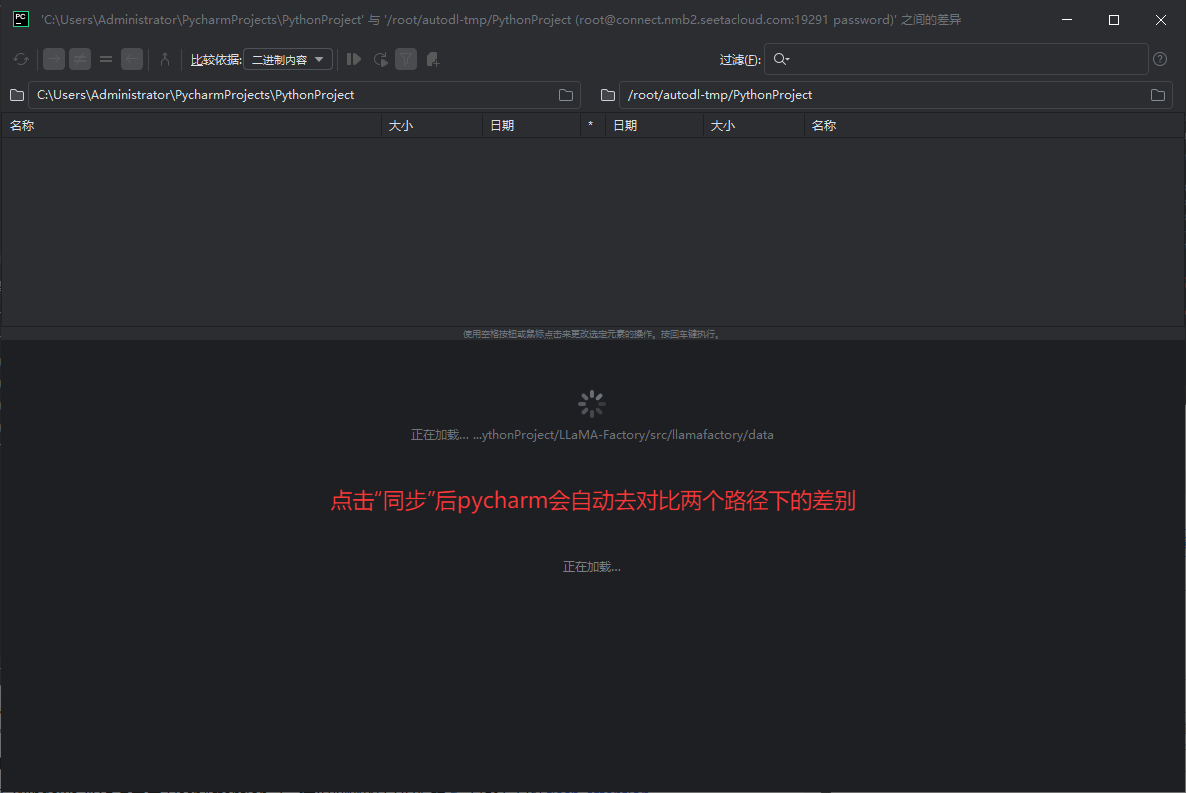This screenshot has height=793, width=1186.
Task: Click the folder icon left of remote path
Action: pos(607,95)
